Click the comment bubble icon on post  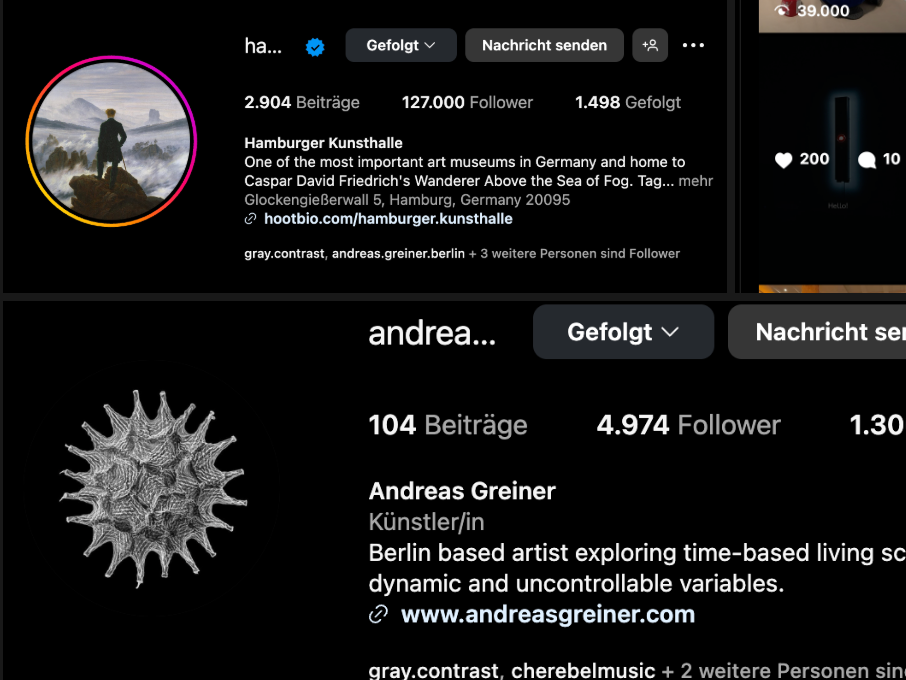(867, 159)
